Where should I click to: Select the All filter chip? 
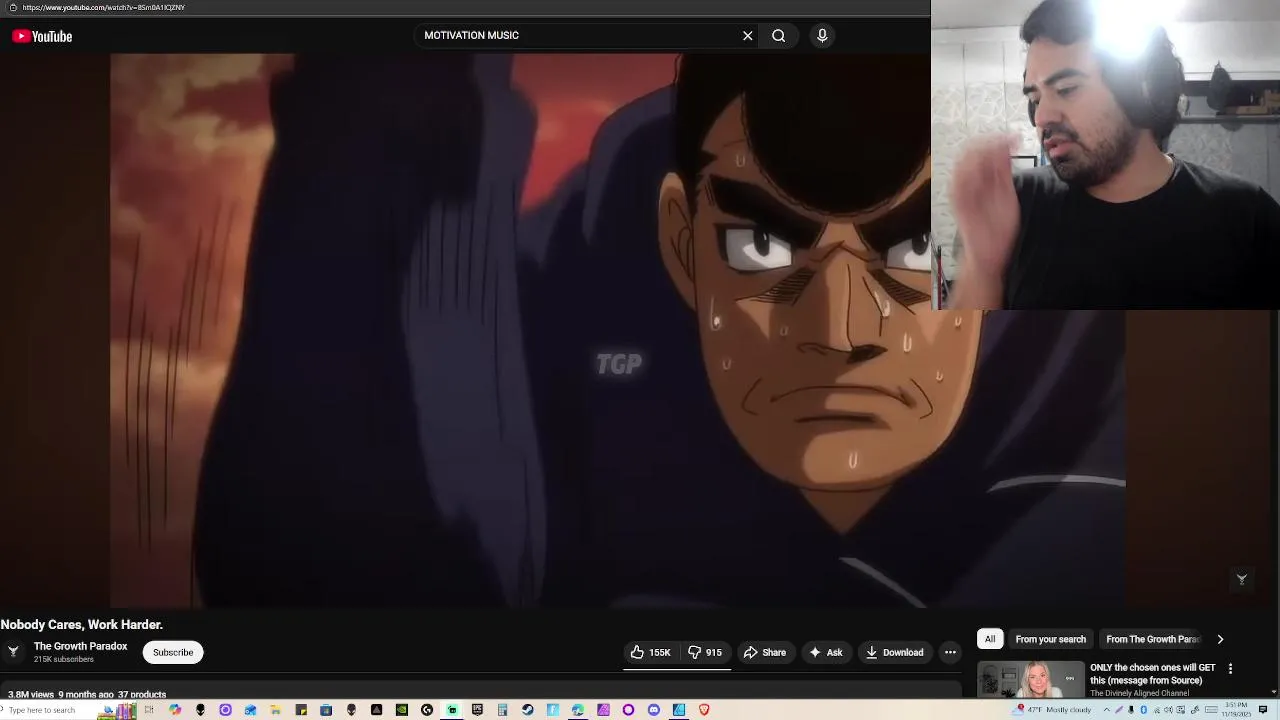990,639
